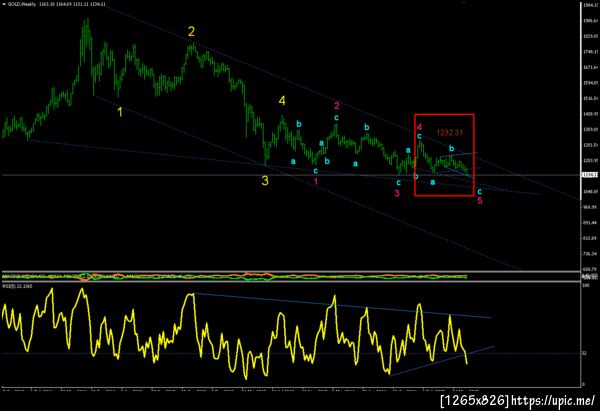This screenshot has width=600, height=411.
Task: Select the magenta wave label 2
Action: [337, 106]
